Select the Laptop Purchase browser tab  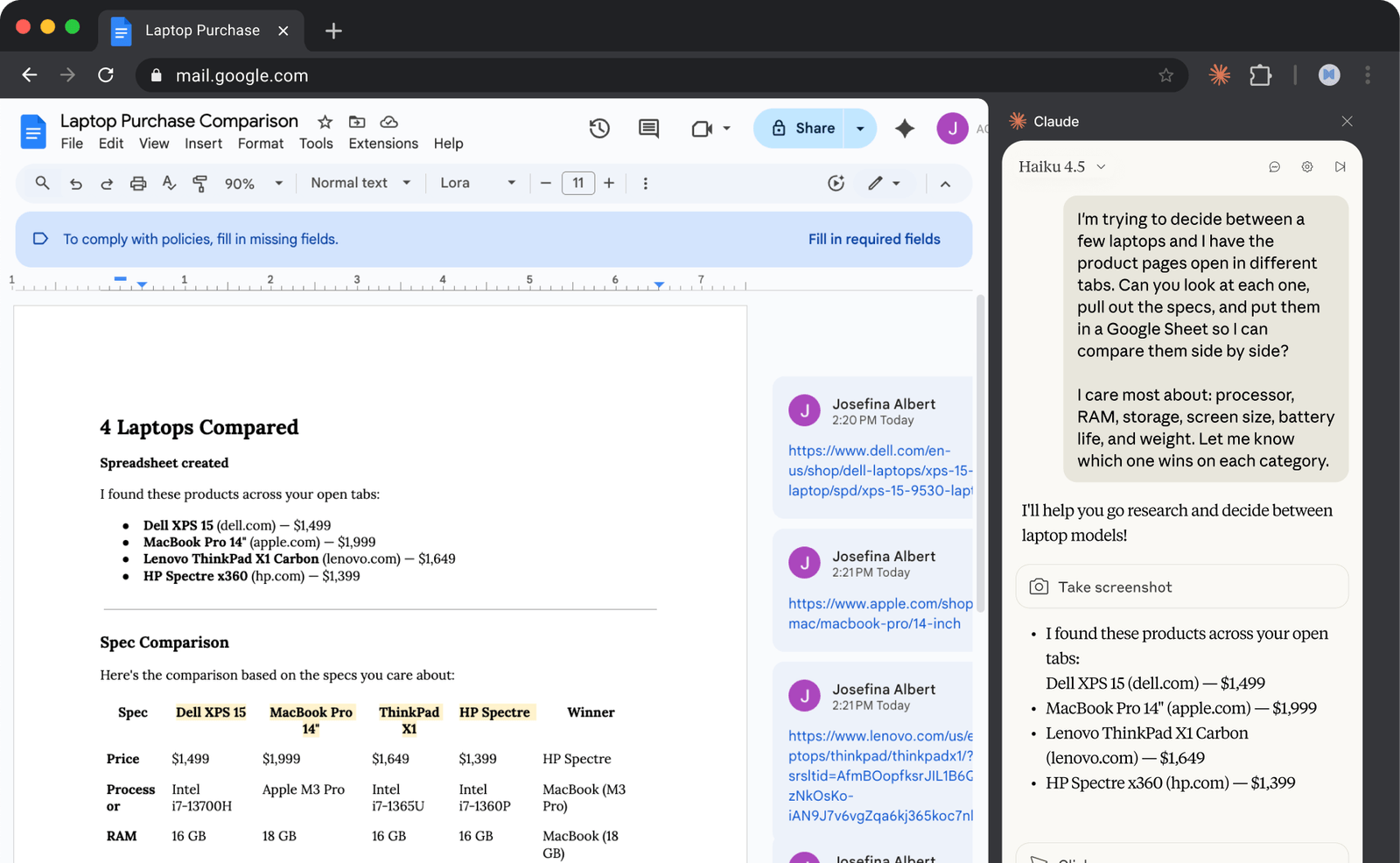point(201,30)
